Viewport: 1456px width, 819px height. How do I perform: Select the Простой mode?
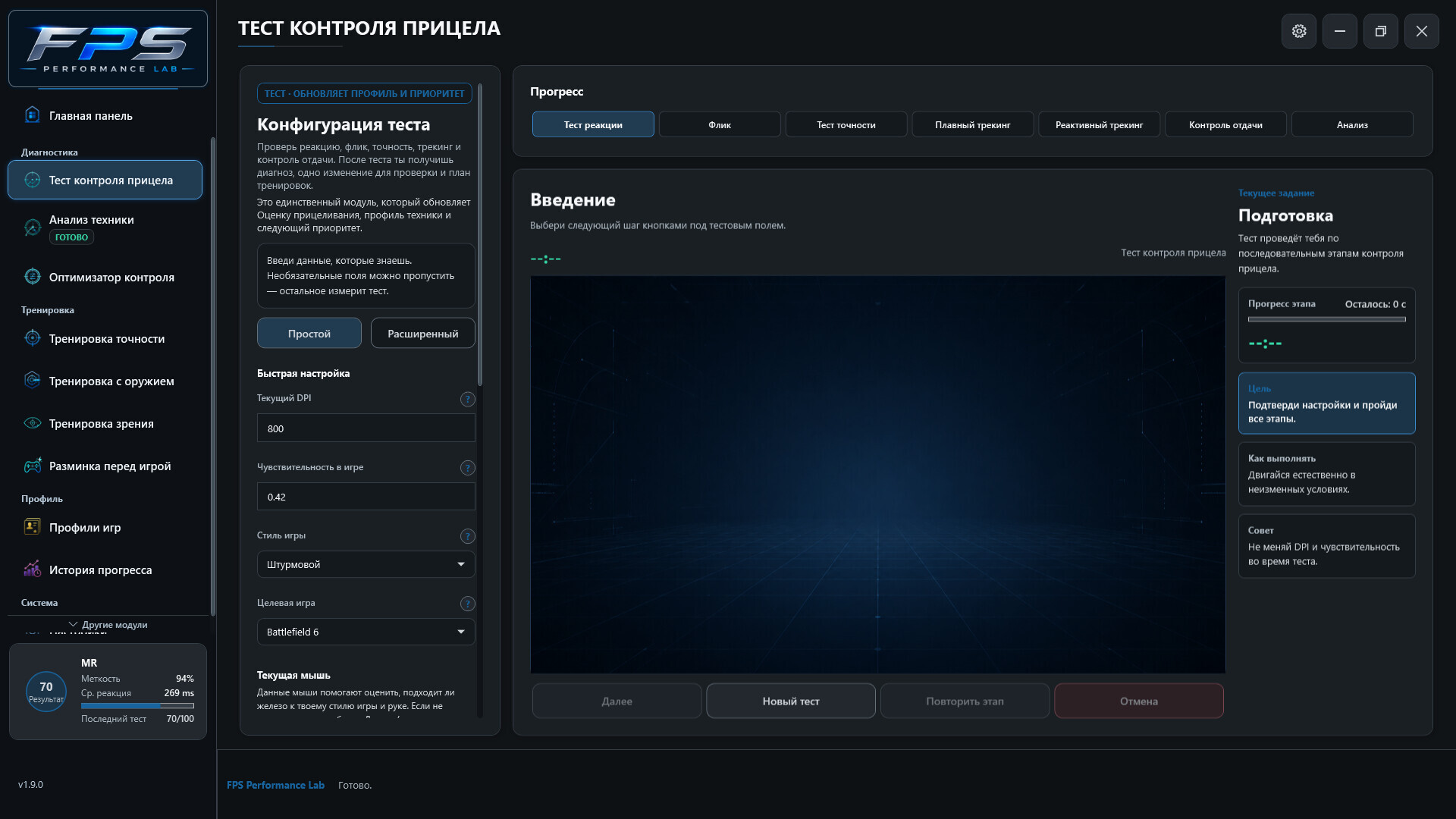click(309, 333)
